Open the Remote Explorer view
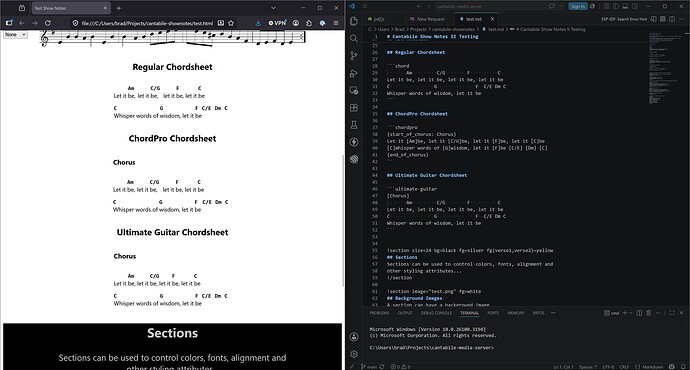The image size is (690, 370). click(354, 90)
